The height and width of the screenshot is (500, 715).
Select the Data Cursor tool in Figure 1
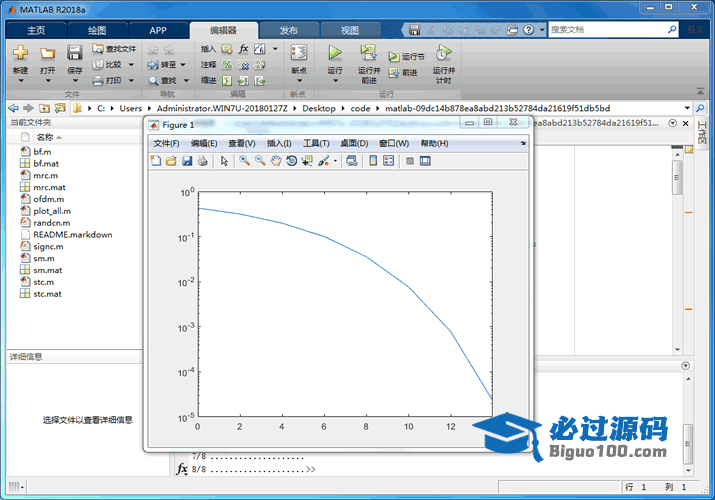[x=307, y=161]
